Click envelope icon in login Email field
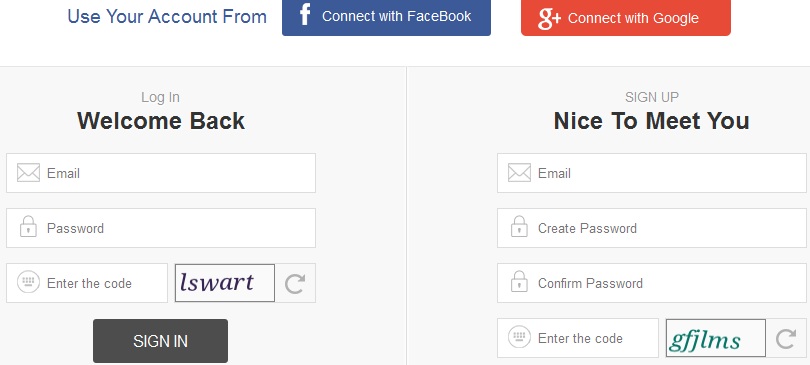This screenshot has width=810, height=365. [x=28, y=173]
